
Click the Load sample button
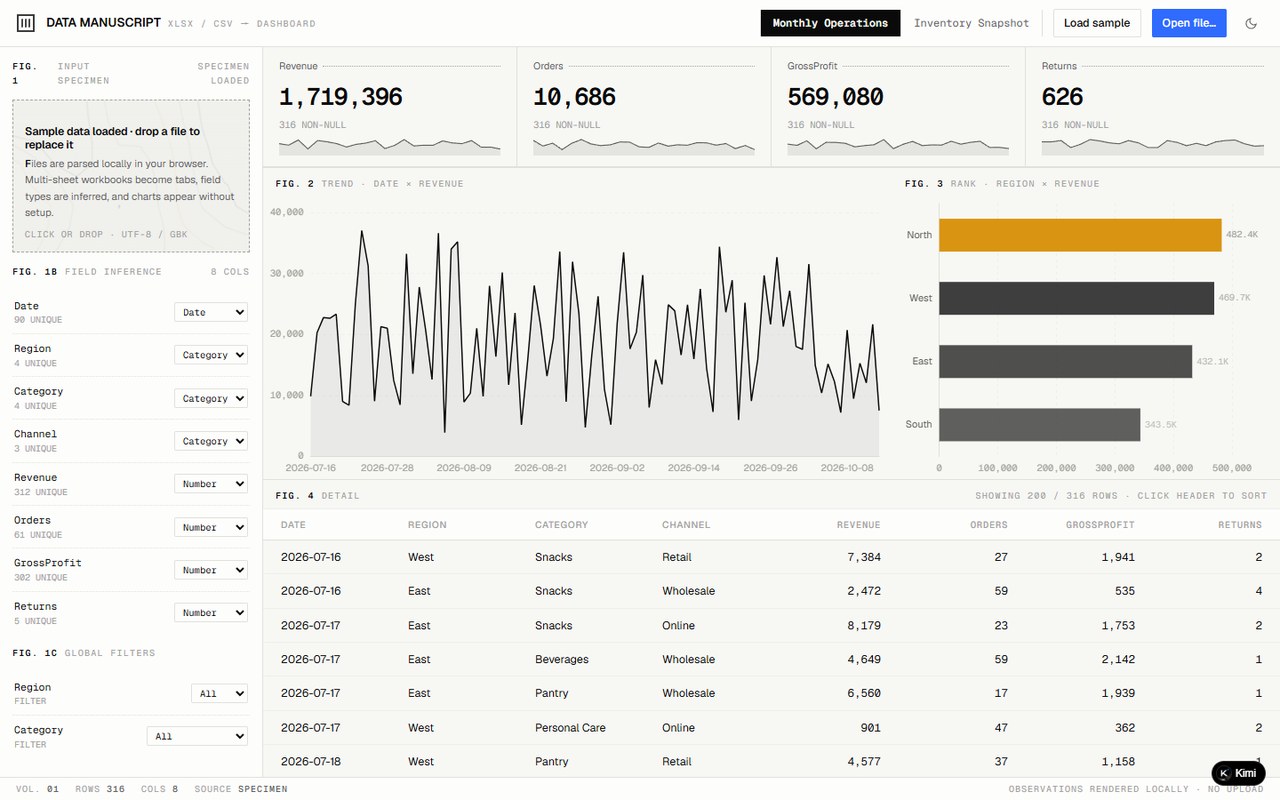[1097, 23]
